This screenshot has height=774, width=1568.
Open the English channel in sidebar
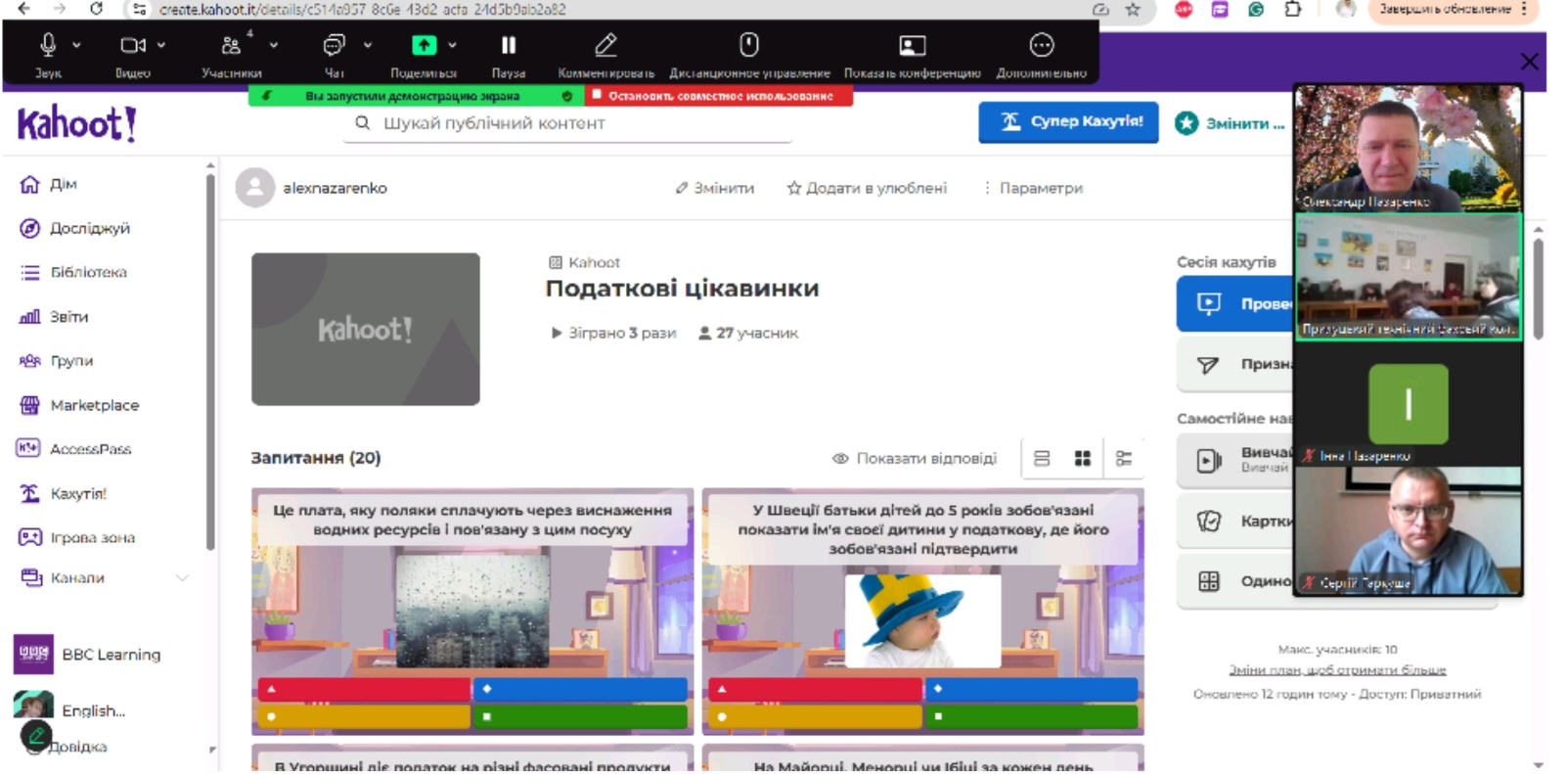click(x=69, y=708)
